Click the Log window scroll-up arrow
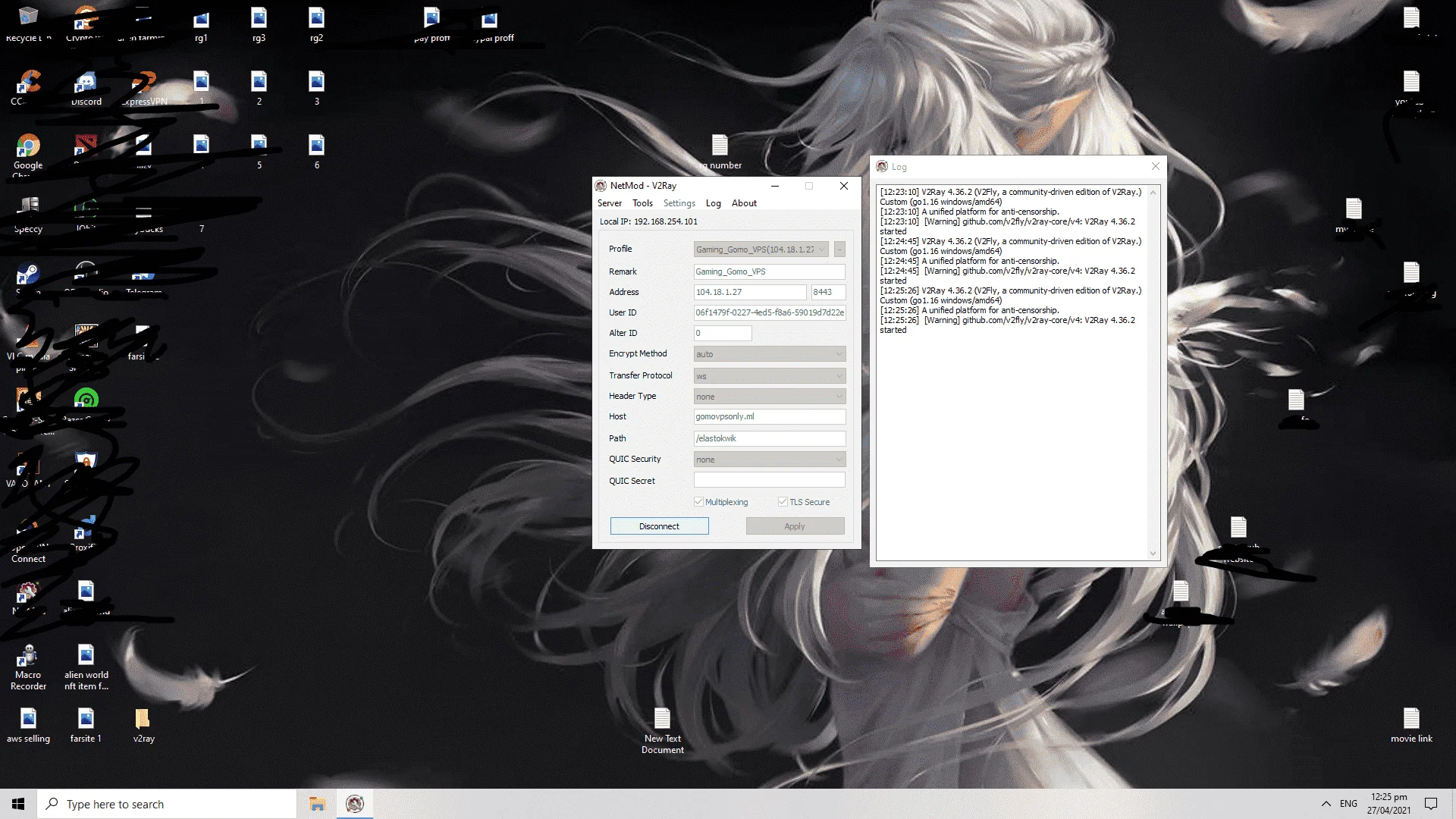Viewport: 1456px width, 819px height. tap(1153, 193)
